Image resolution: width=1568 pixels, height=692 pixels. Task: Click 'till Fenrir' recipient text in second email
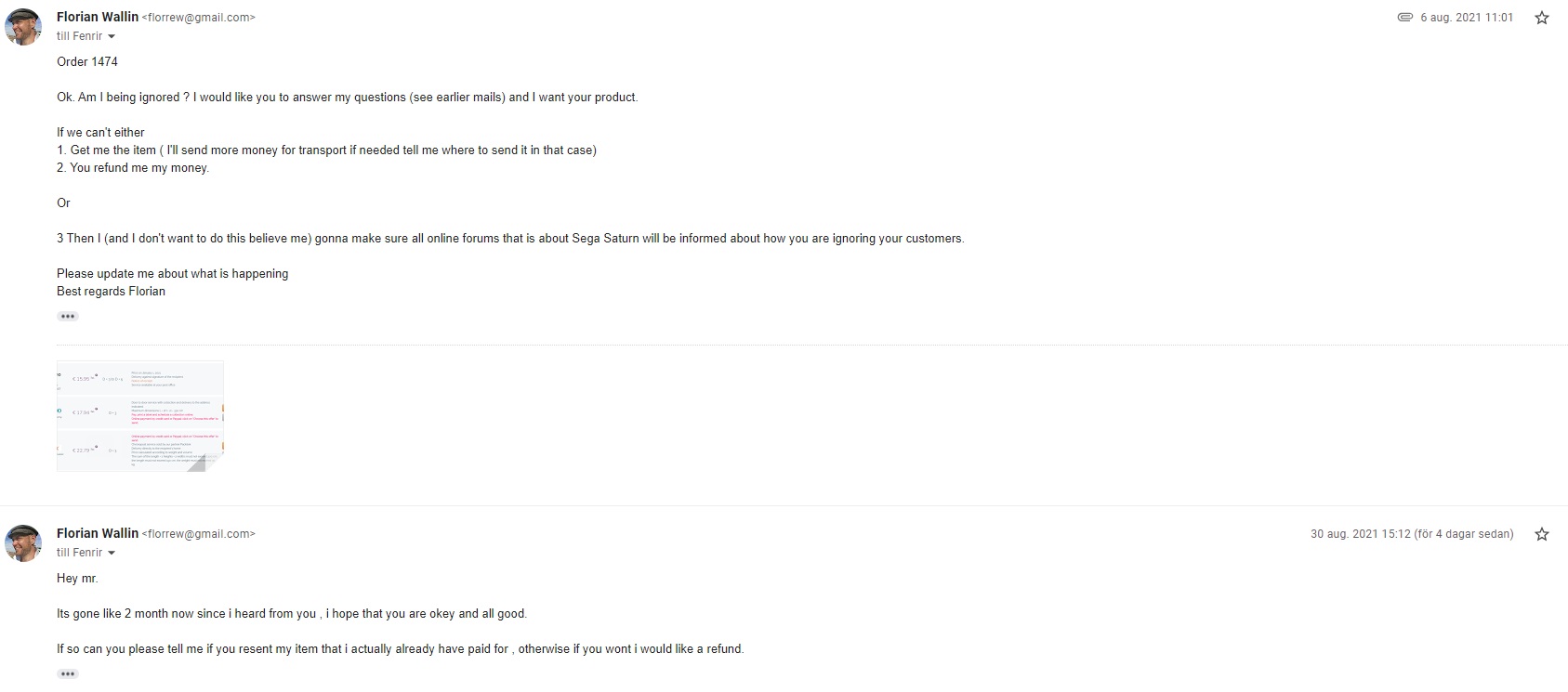tap(80, 553)
